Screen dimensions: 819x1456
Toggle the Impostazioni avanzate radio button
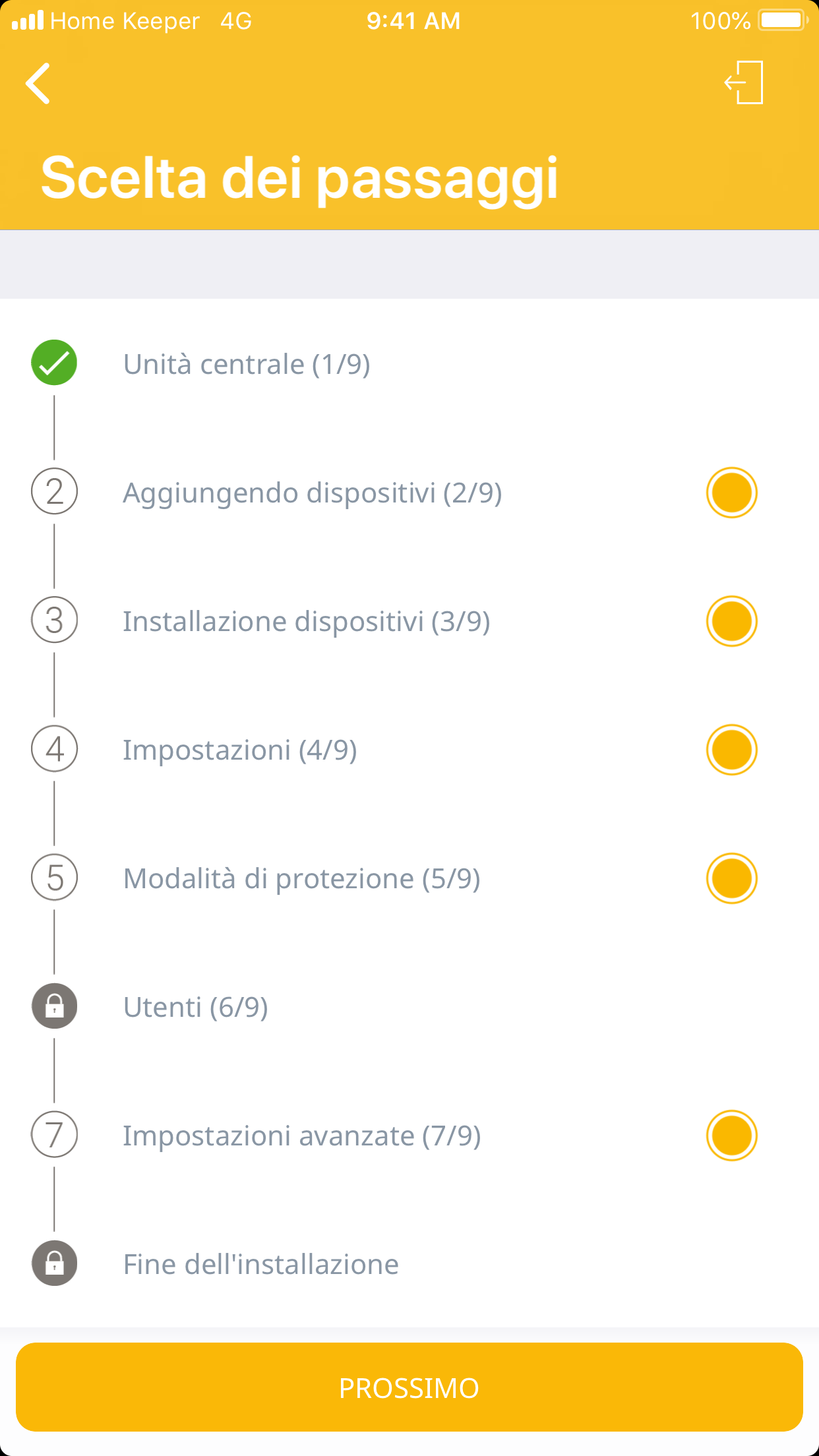[x=731, y=1136]
